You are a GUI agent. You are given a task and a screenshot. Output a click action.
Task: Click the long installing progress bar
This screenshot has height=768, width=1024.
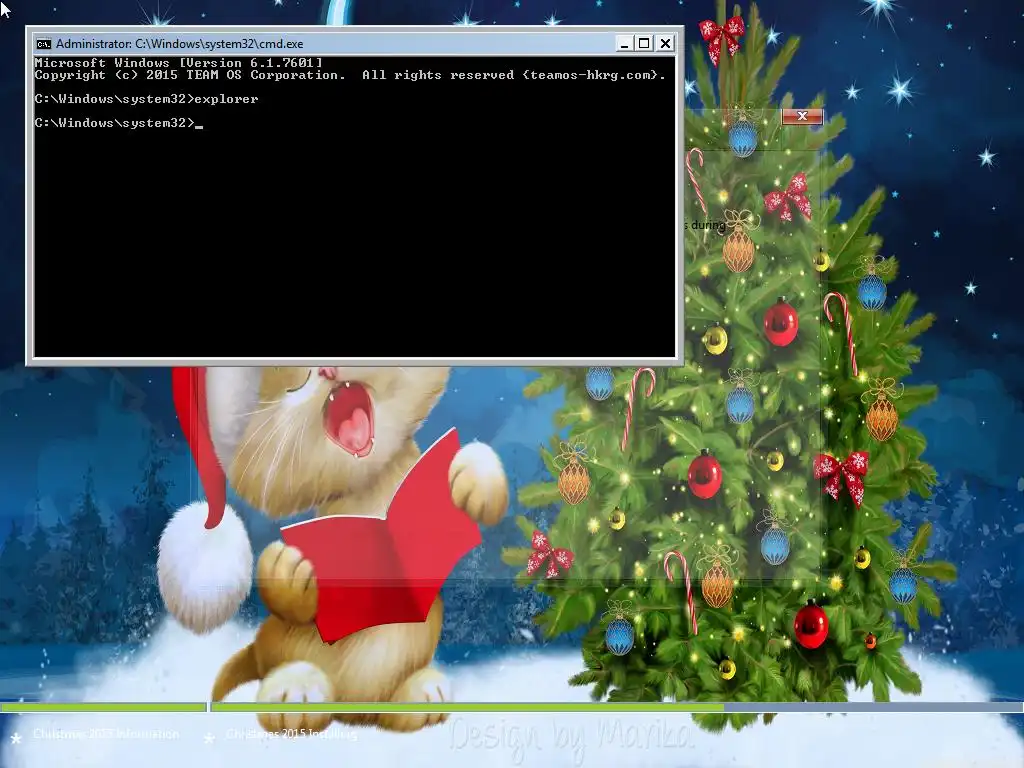pyautogui.click(x=617, y=707)
